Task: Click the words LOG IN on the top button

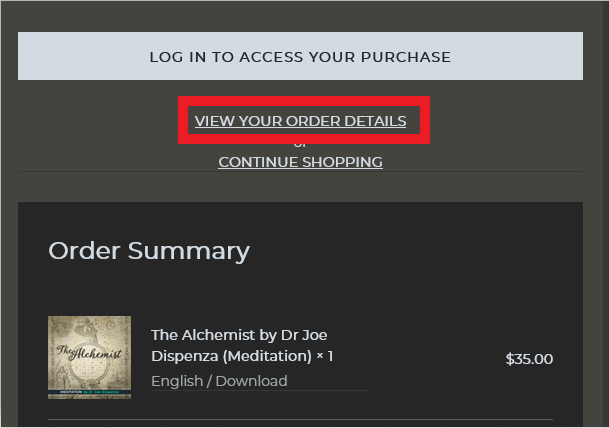Action: click(x=177, y=57)
